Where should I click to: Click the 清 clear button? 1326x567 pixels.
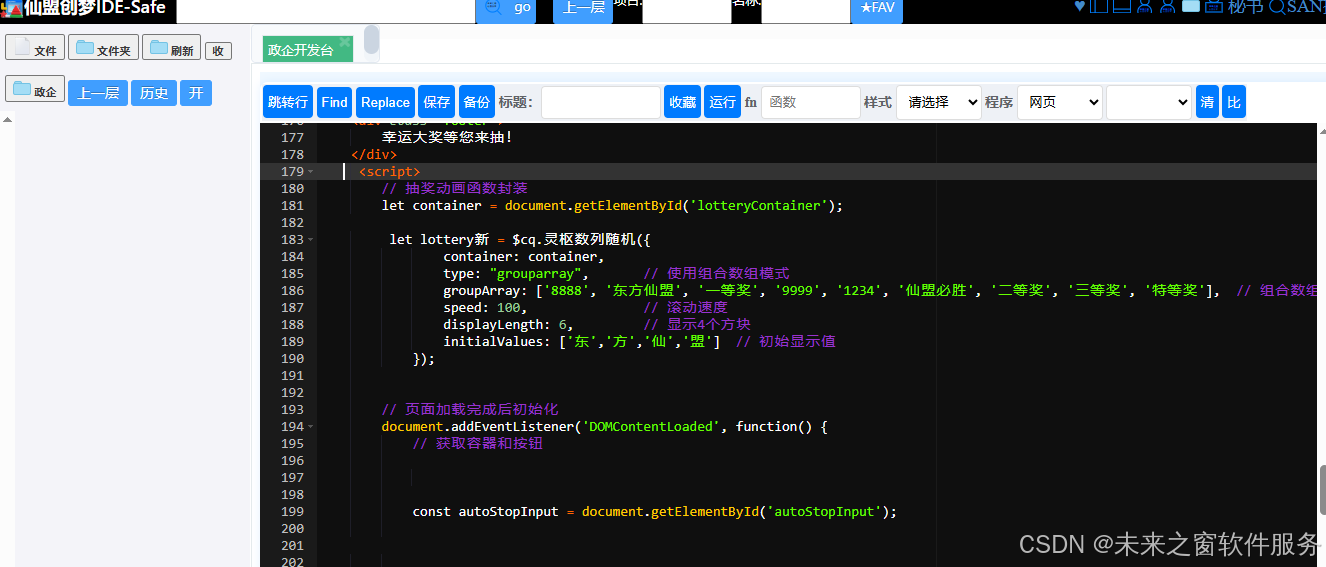[1207, 102]
